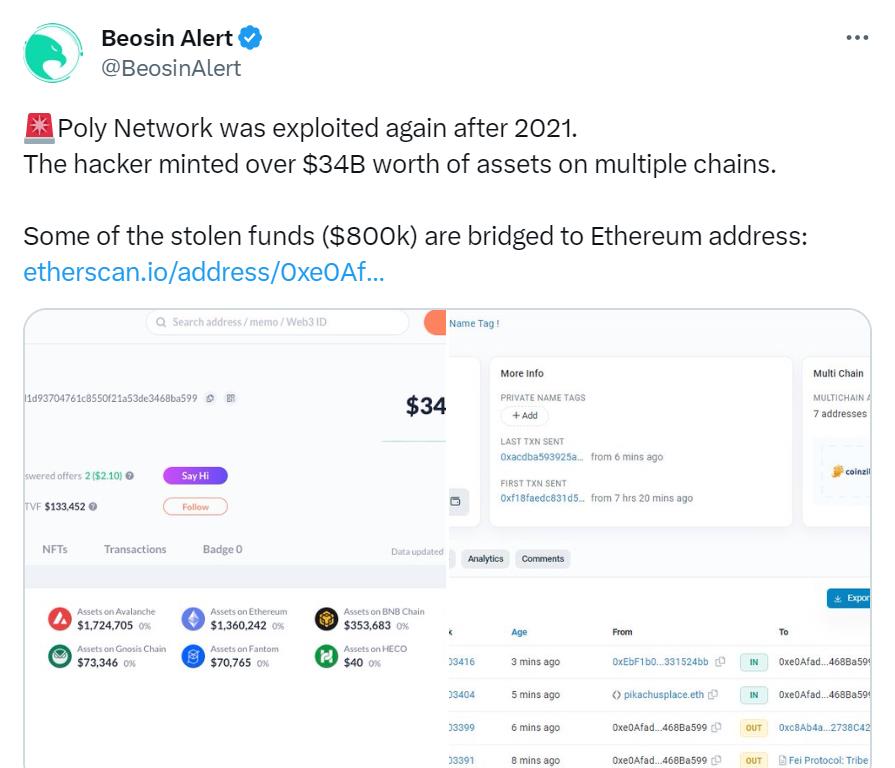Click the Follow button

pyautogui.click(x=195, y=507)
